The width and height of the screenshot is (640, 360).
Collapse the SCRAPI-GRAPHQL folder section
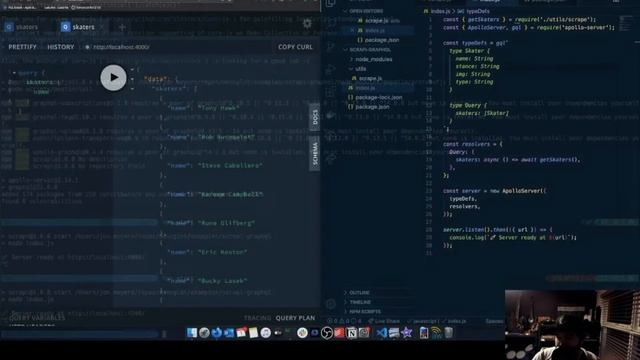(367, 49)
